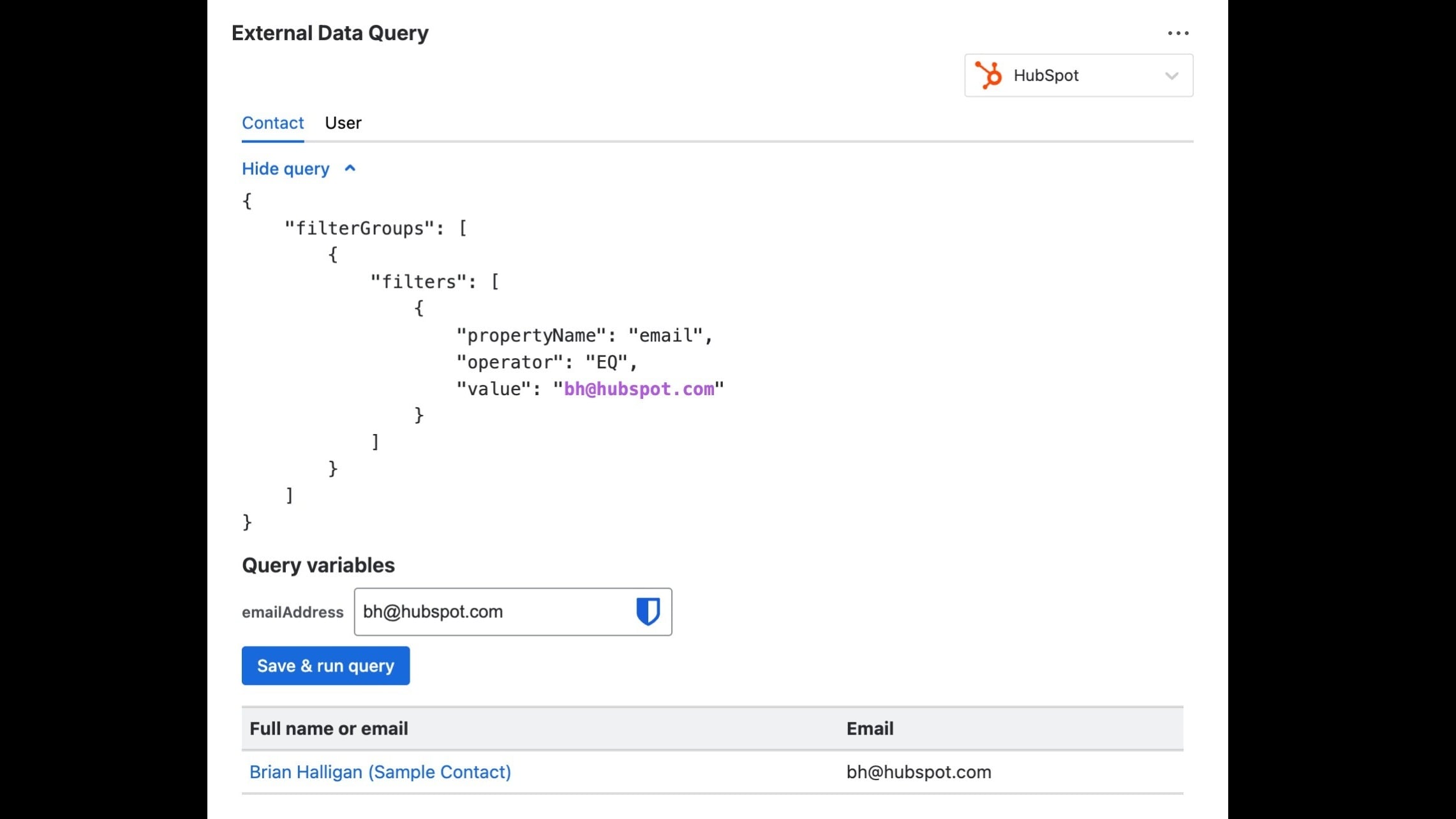This screenshot has width=1456, height=819.
Task: Click the emailAddress variable label
Action: (292, 612)
